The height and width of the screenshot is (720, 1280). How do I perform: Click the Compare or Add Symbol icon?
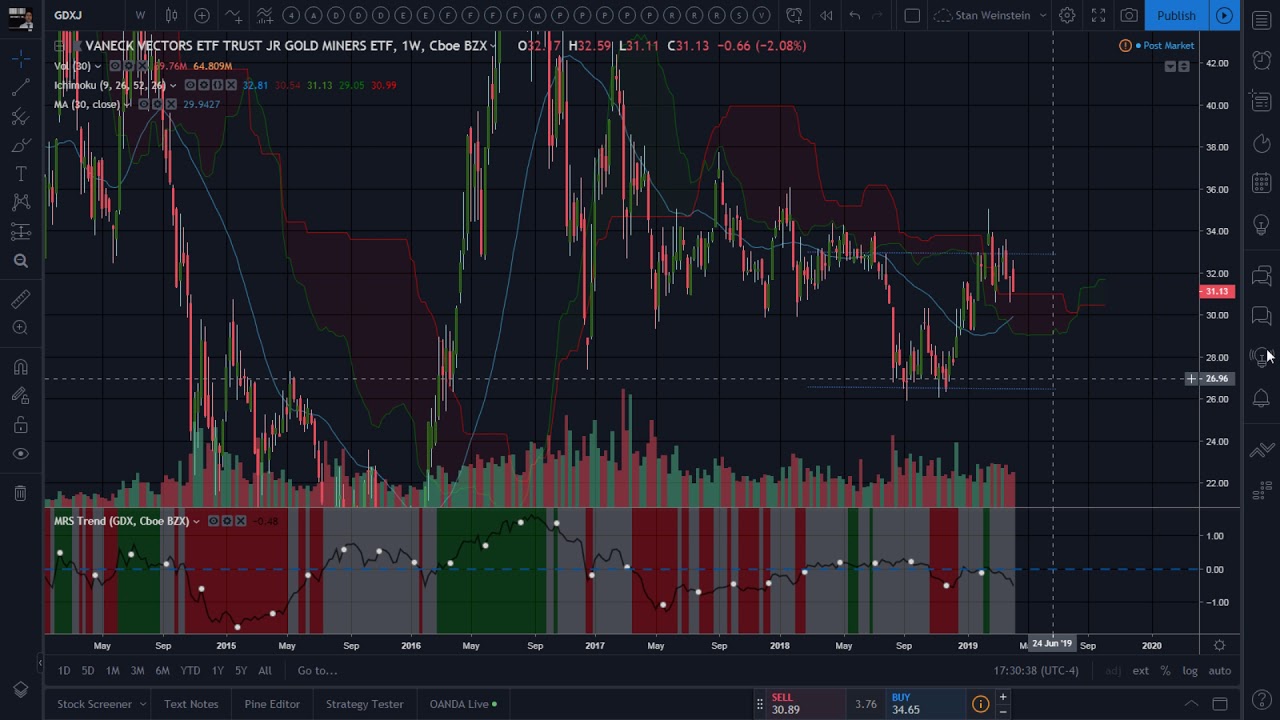point(202,15)
